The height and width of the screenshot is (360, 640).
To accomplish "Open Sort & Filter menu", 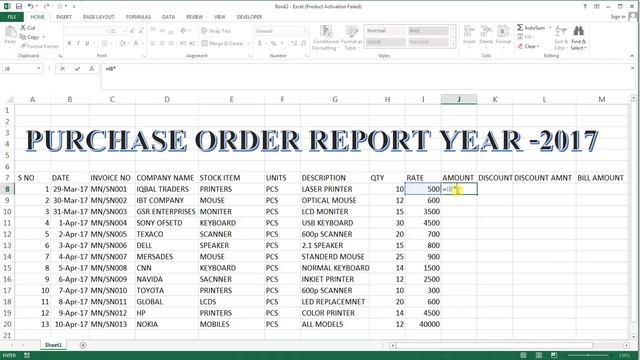I will 561,38.
